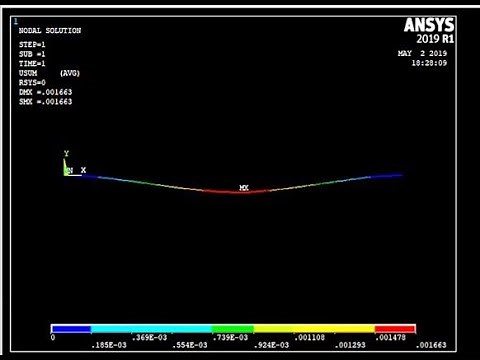Click the 'TIME=1' text
This screenshot has width=480, height=360.
click(x=32, y=64)
